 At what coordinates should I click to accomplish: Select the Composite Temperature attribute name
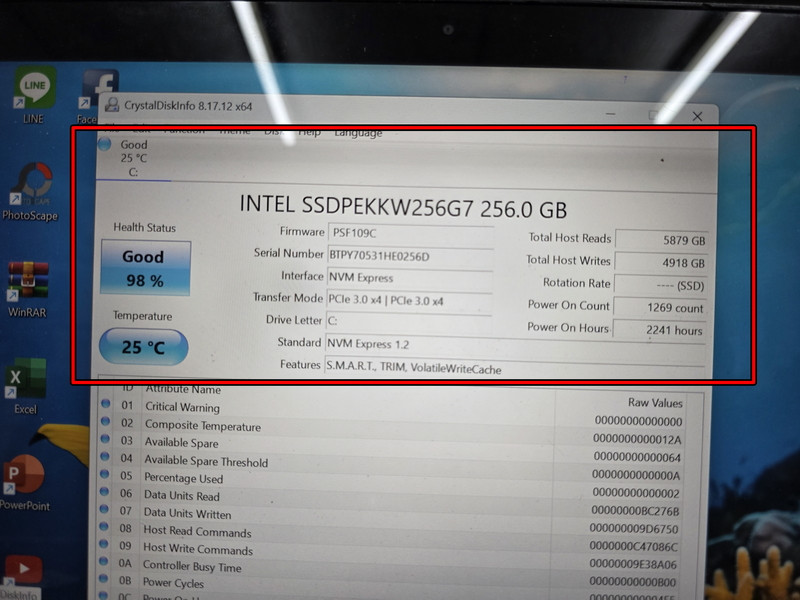pos(203,425)
